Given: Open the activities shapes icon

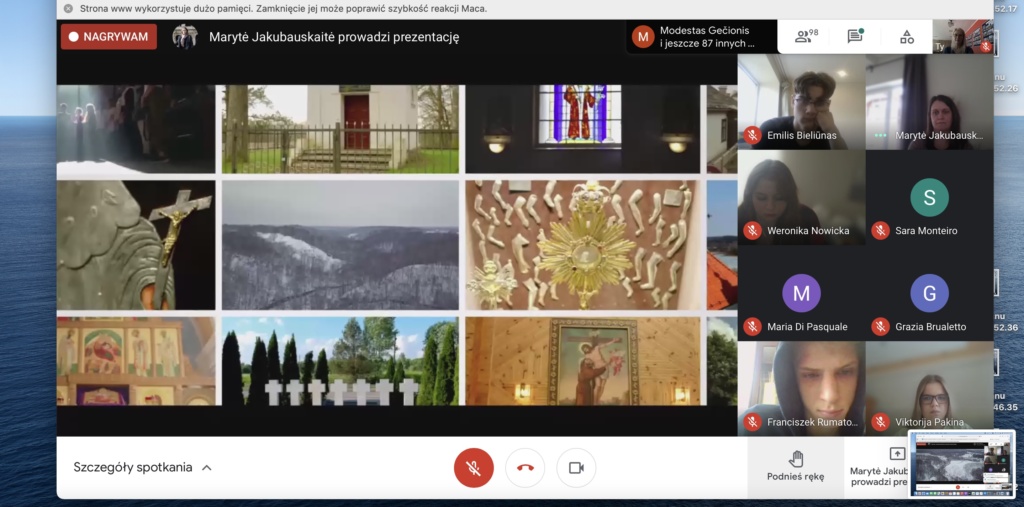Looking at the screenshot, I should (x=906, y=37).
